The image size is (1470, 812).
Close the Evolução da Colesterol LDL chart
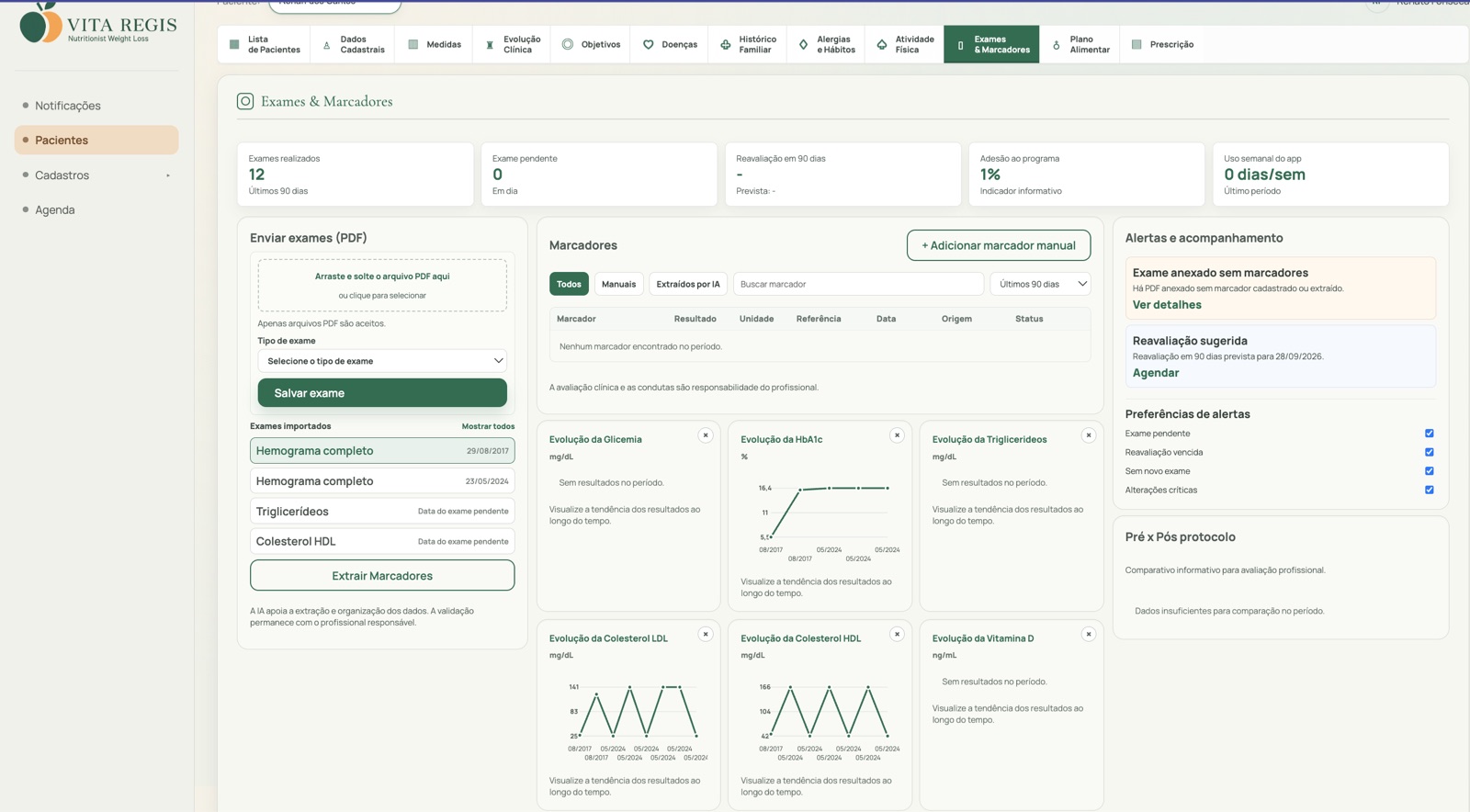point(706,634)
